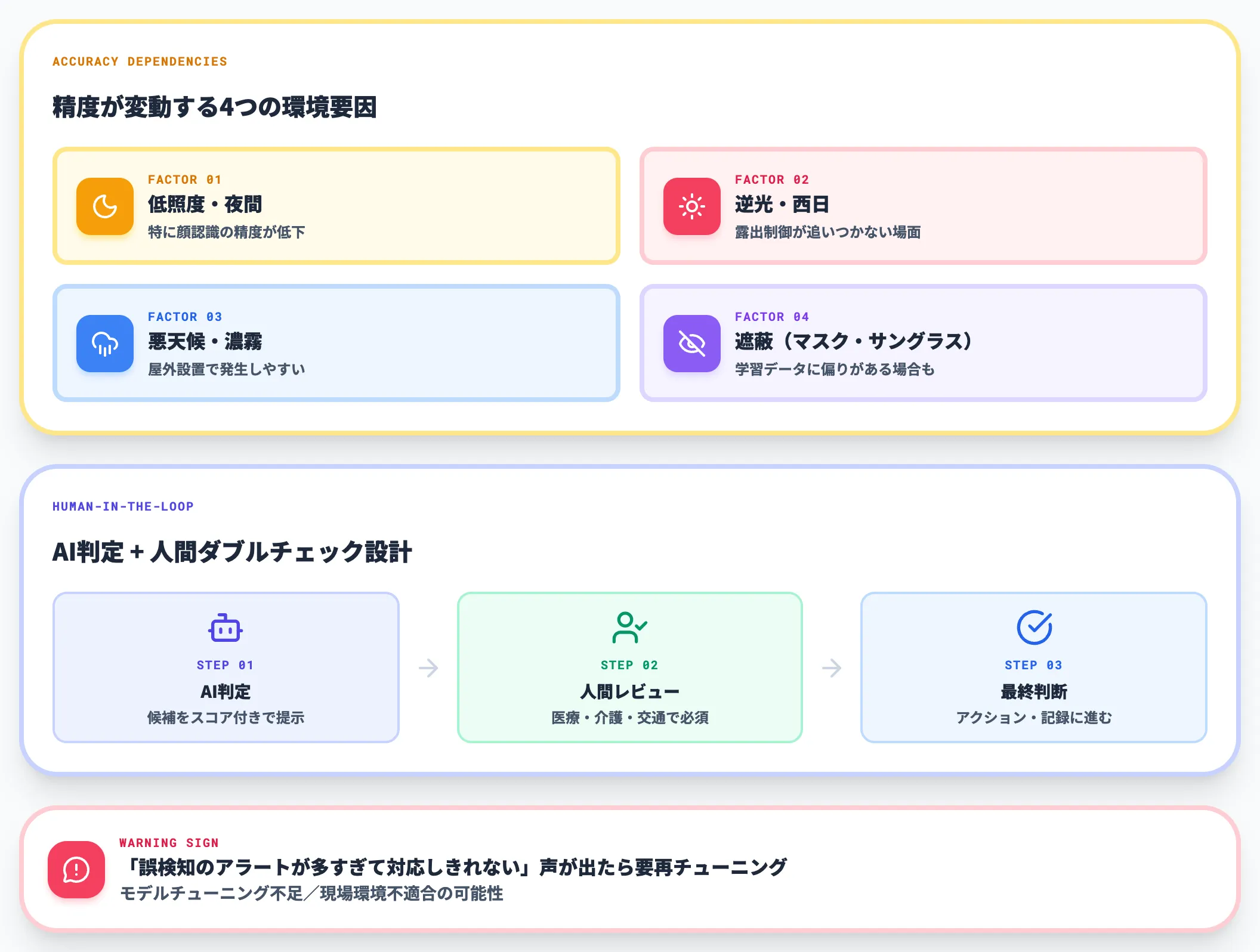Viewport: 1260px width, 952px height.
Task: Click the red sun icon for 逆光・西日
Action: (692, 206)
